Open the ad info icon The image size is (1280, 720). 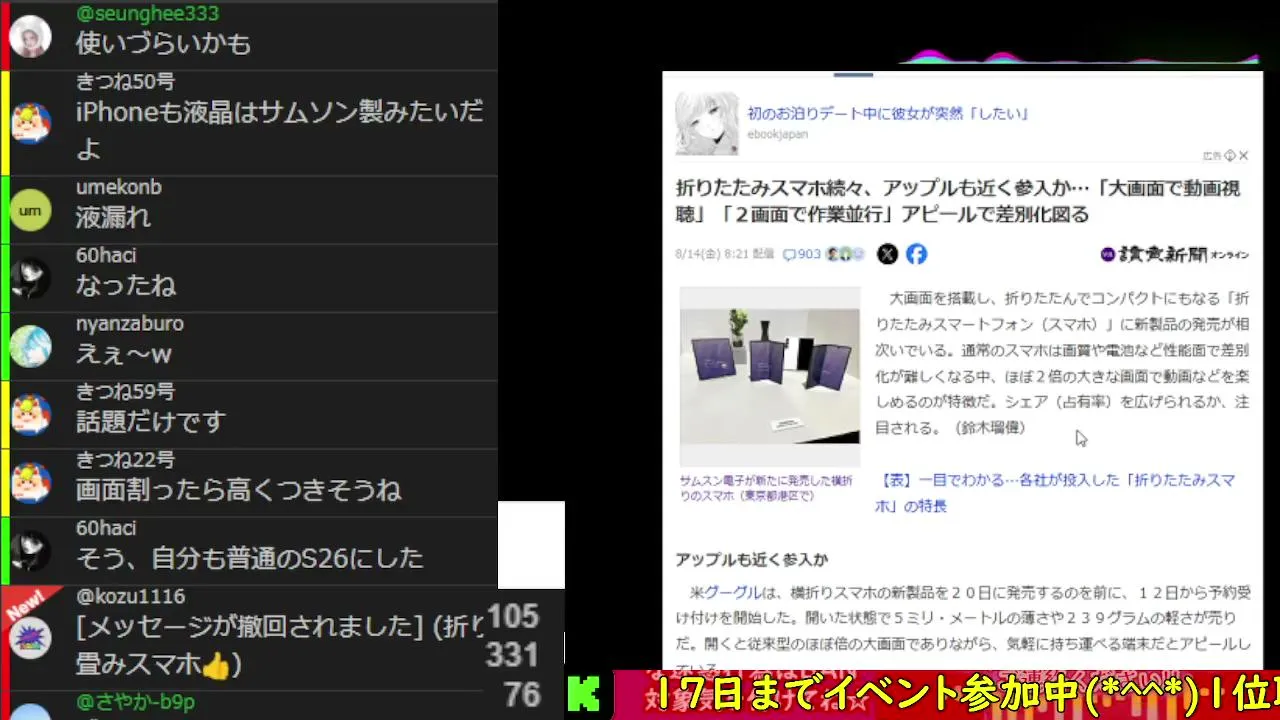1230,156
